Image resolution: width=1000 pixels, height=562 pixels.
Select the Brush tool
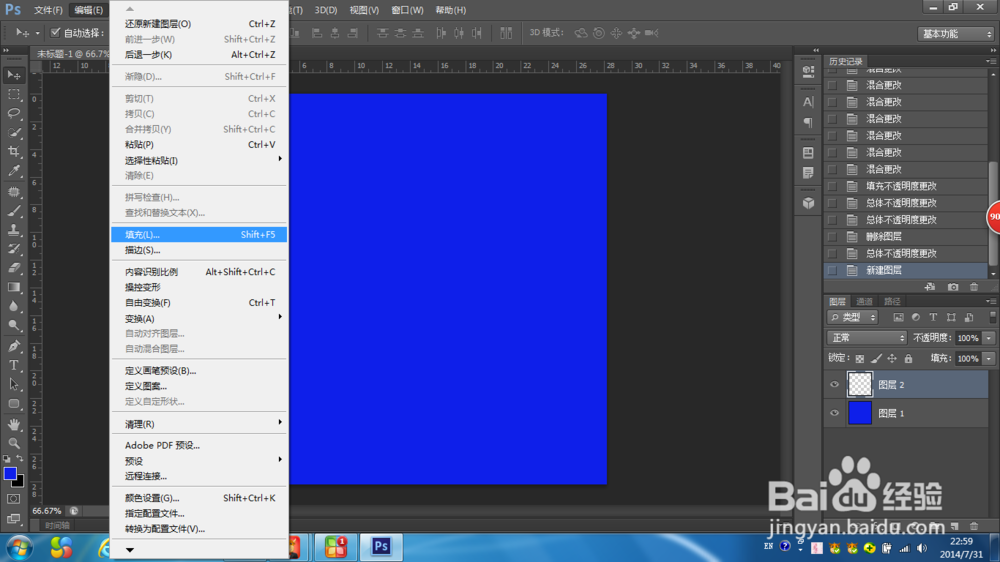tap(13, 211)
